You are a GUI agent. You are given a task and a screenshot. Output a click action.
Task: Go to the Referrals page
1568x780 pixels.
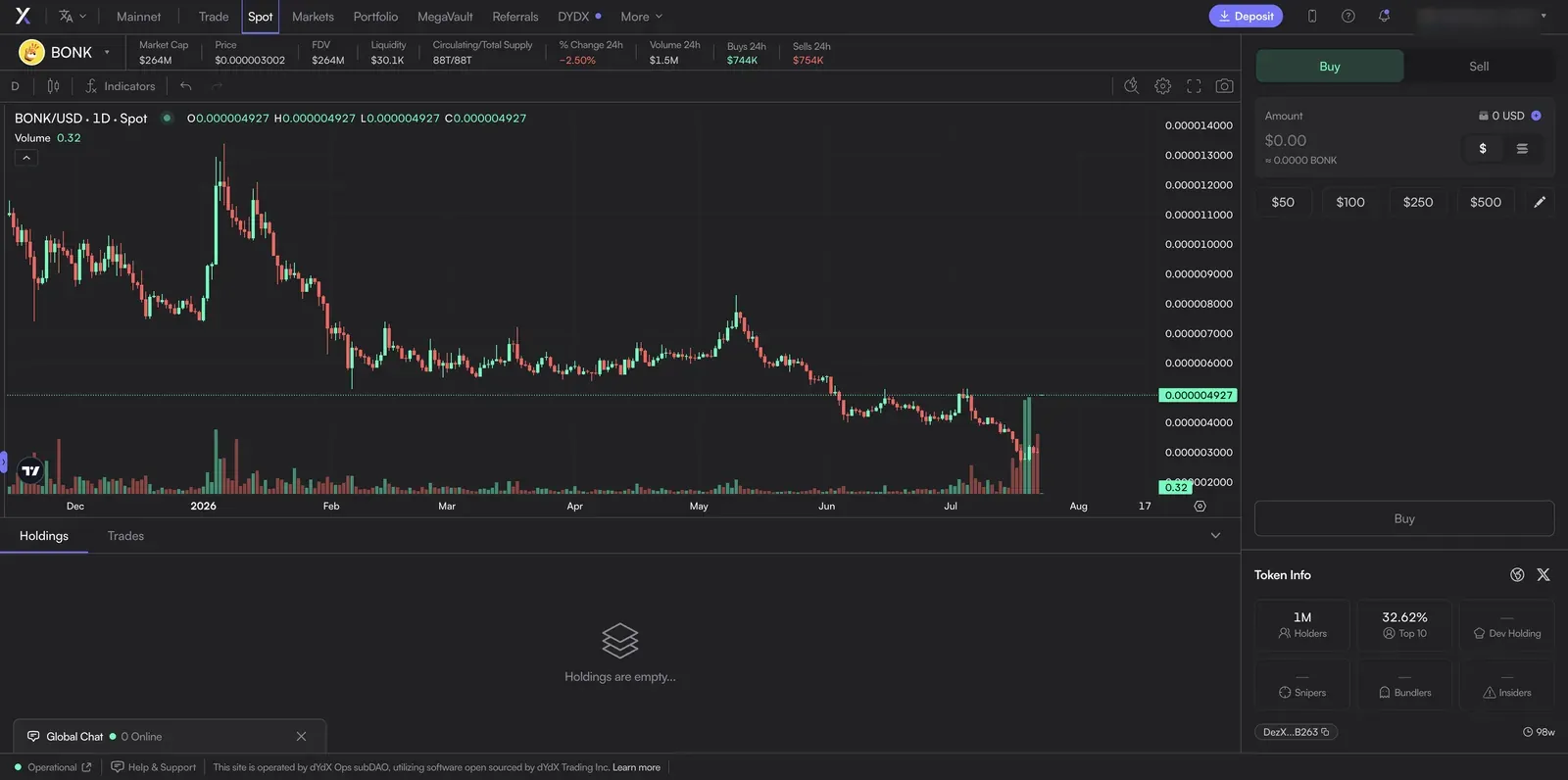515,17
